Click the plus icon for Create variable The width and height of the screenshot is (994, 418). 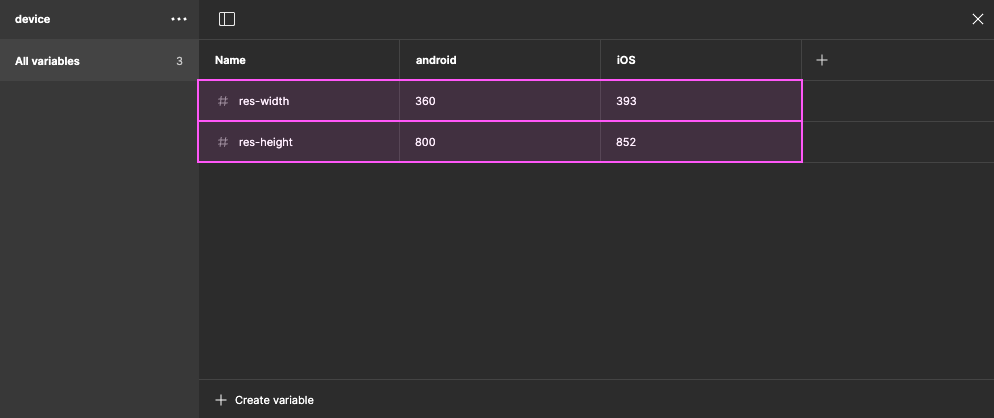pos(221,400)
